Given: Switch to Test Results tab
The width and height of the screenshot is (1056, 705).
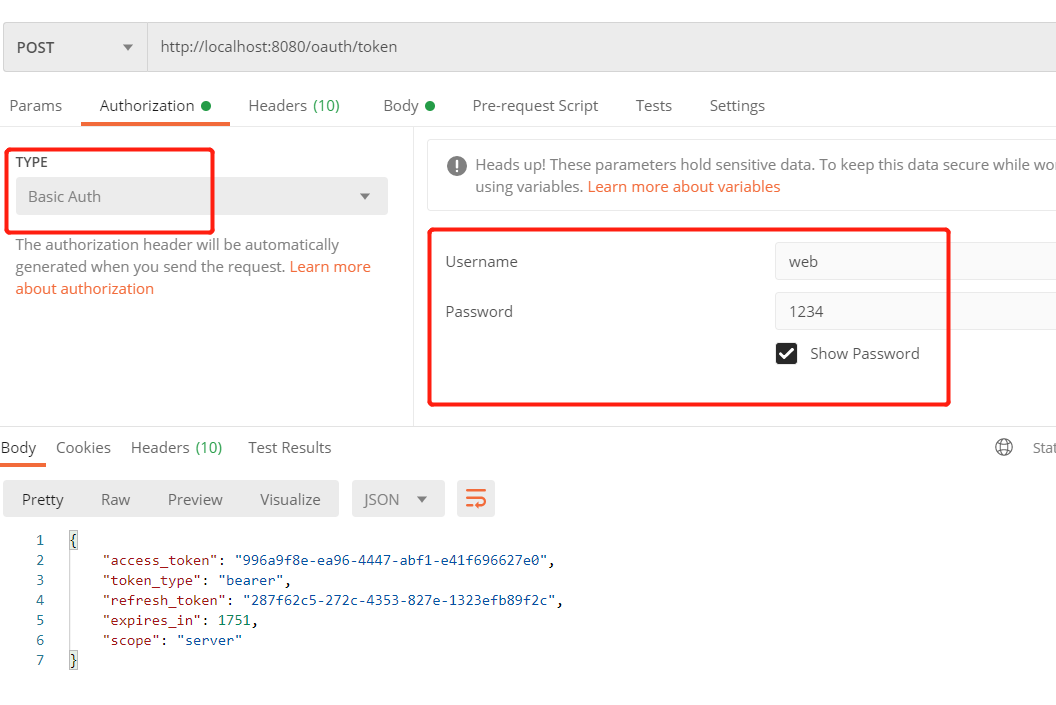Looking at the screenshot, I should tap(290, 448).
